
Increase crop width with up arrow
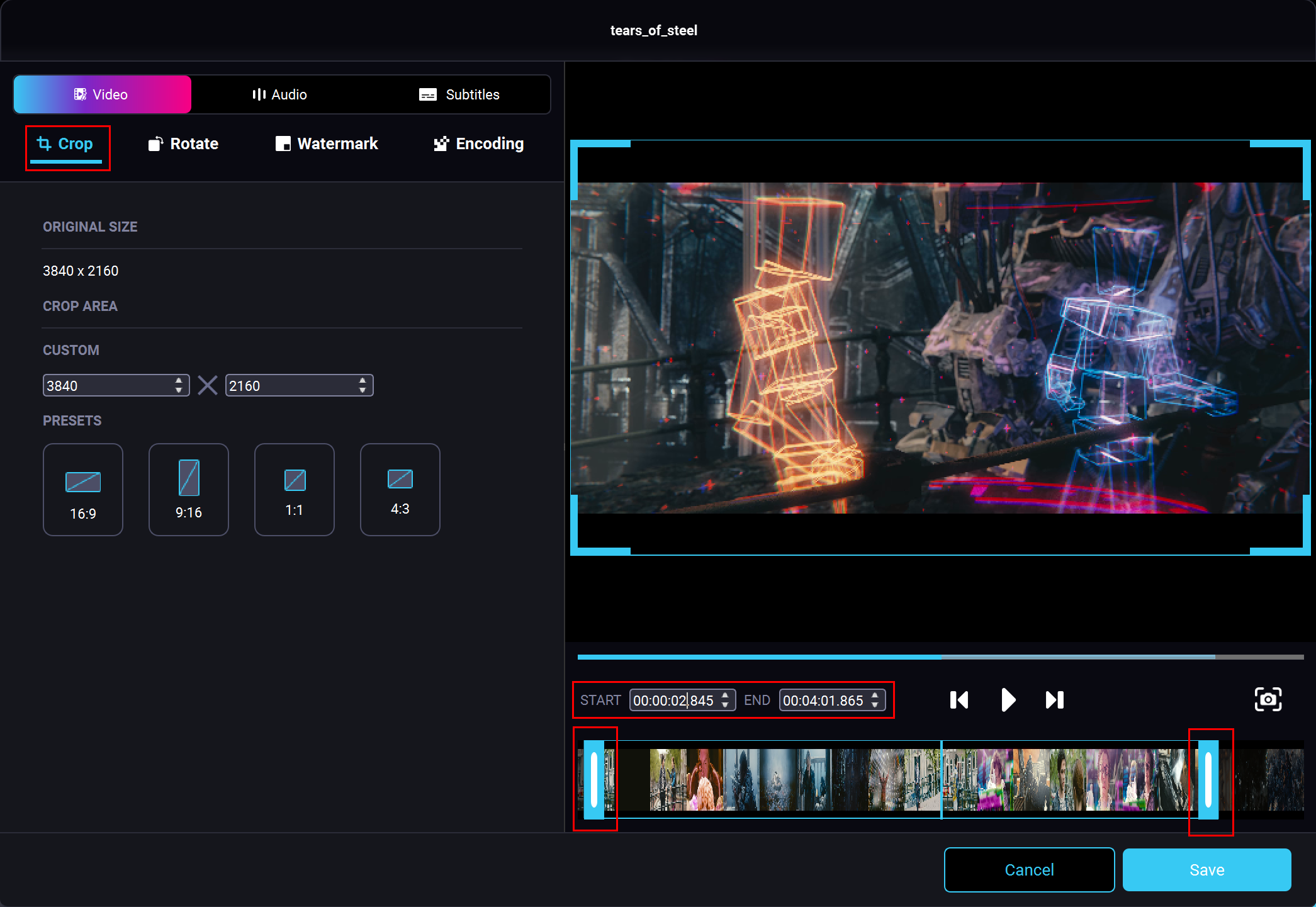[x=179, y=381]
